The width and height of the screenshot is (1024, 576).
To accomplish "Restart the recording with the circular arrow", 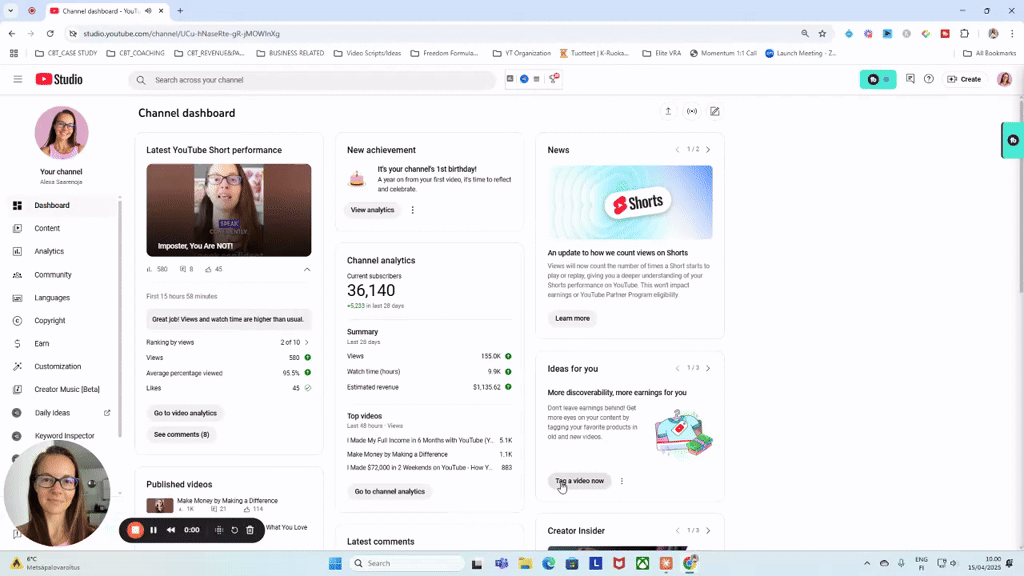I will tap(234, 530).
